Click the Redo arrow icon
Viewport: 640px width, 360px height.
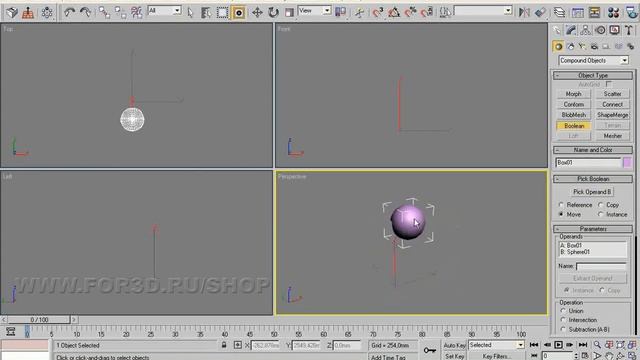point(86,12)
